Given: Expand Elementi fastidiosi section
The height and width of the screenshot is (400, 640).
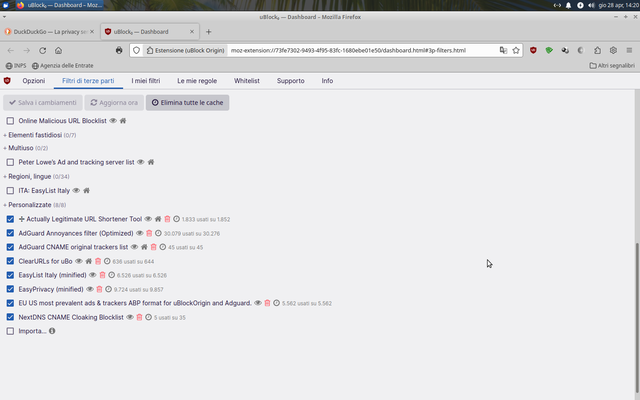Looking at the screenshot, I should (35, 135).
